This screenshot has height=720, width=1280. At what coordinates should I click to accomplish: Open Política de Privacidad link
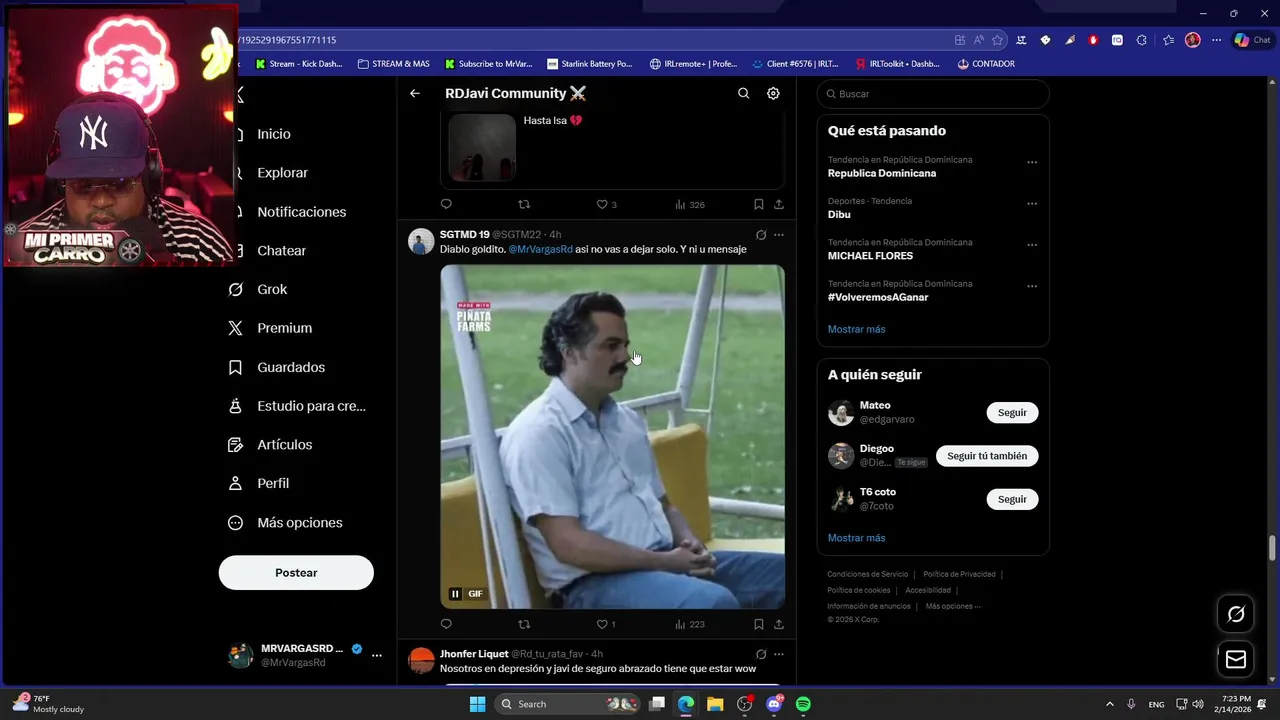[959, 574]
